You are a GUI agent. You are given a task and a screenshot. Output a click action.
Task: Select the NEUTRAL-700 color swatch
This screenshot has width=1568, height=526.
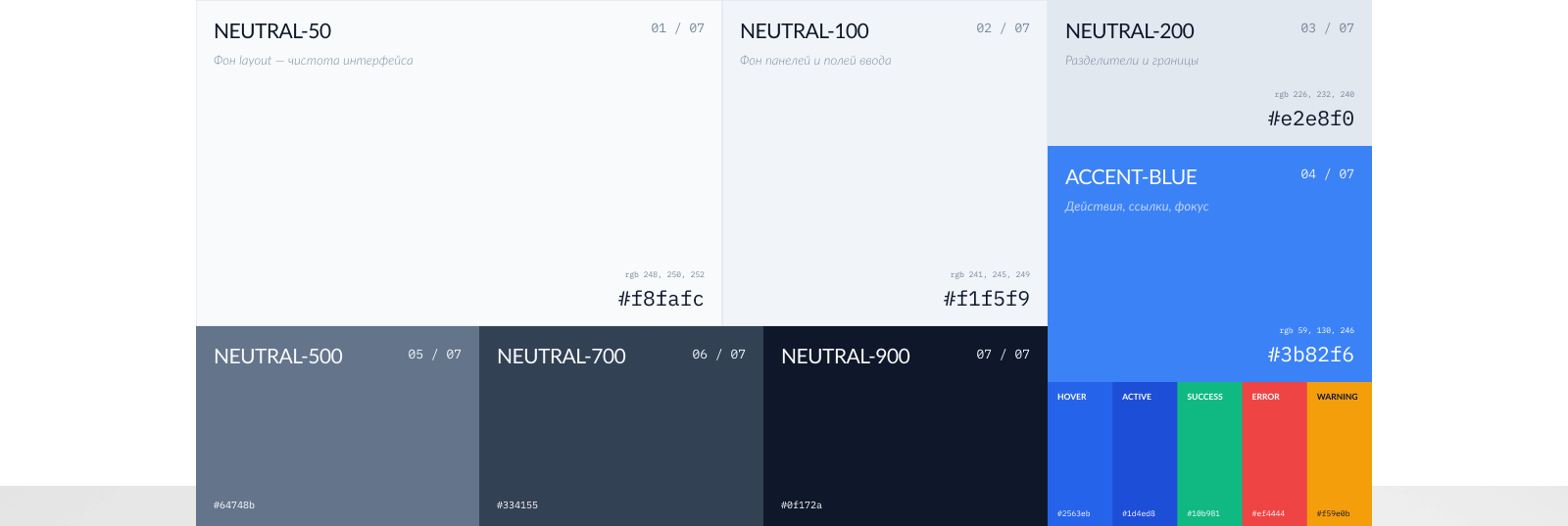coord(621,426)
